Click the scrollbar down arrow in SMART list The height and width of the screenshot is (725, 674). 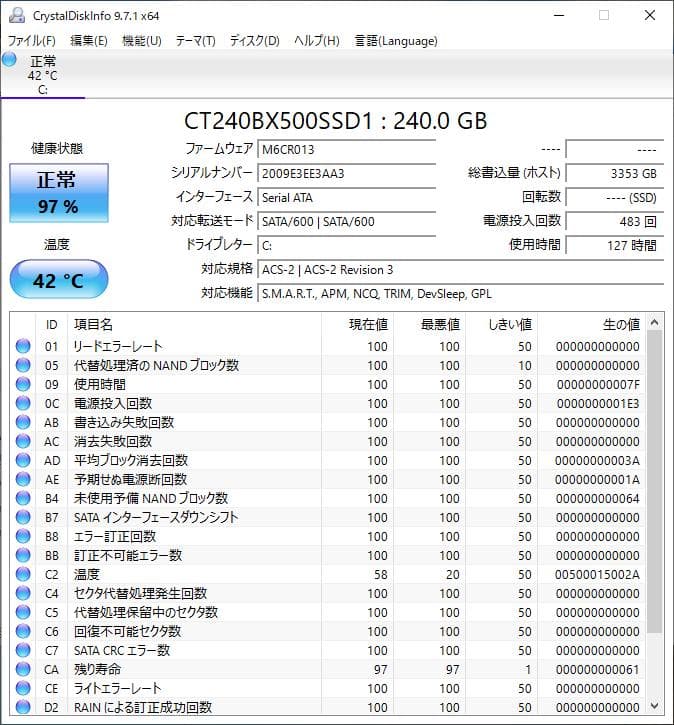(654, 706)
